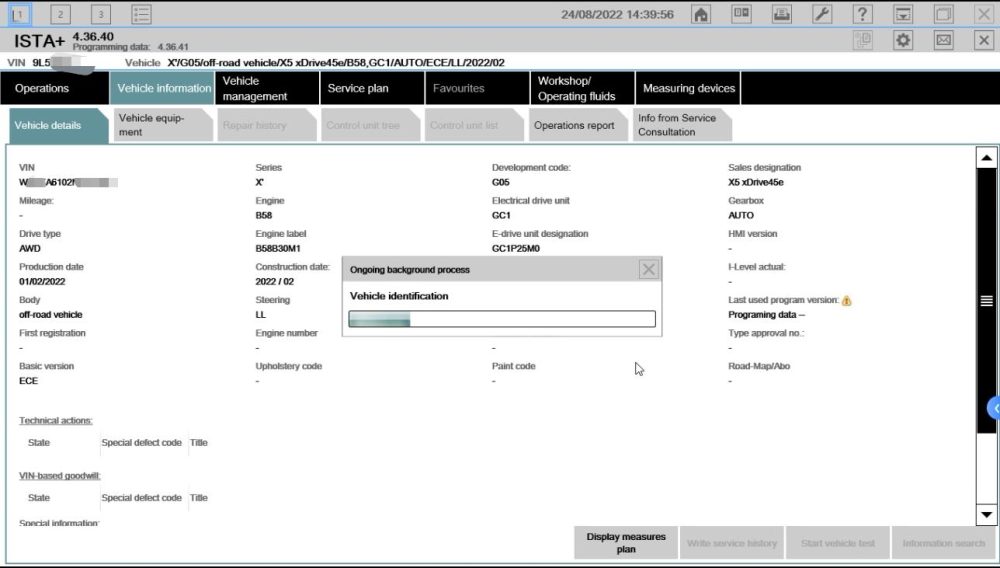
Task: Click the VIN-based goodwill heading
Action: coord(59,476)
